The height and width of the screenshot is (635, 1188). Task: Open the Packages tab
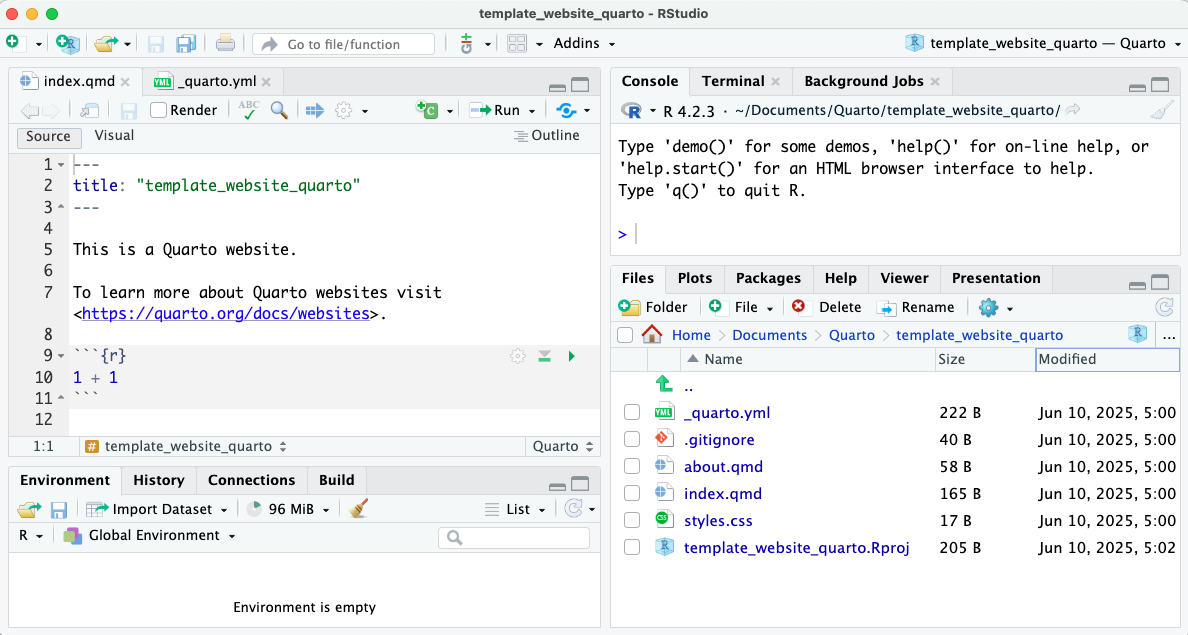[768, 278]
